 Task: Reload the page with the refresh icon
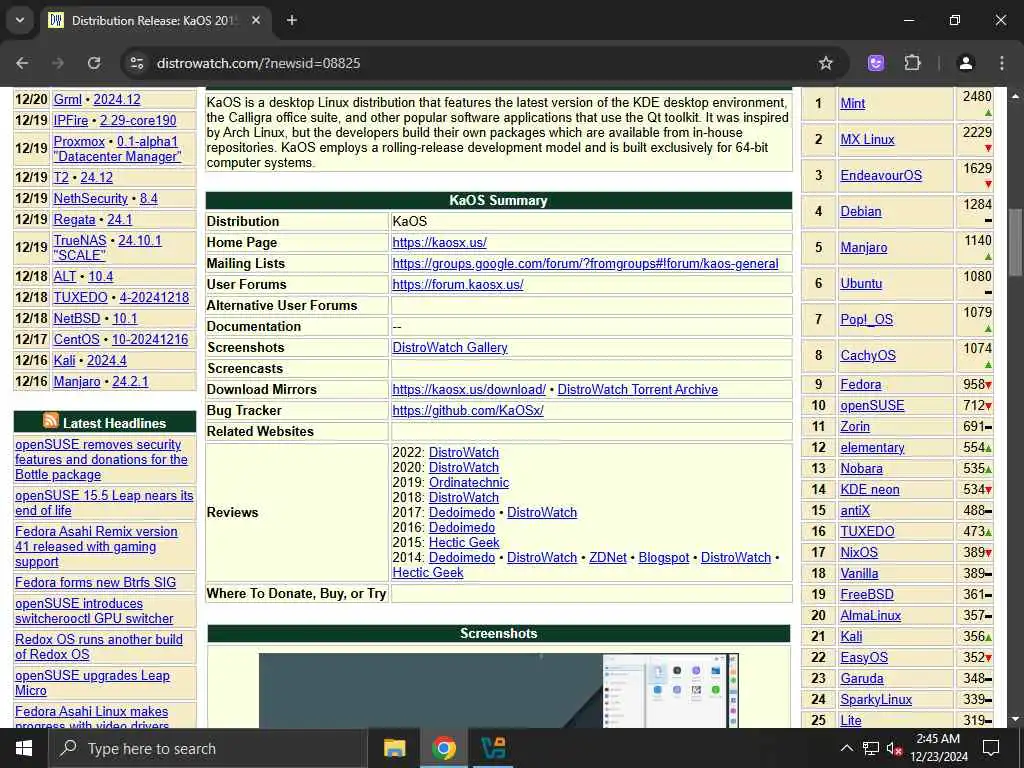point(94,63)
